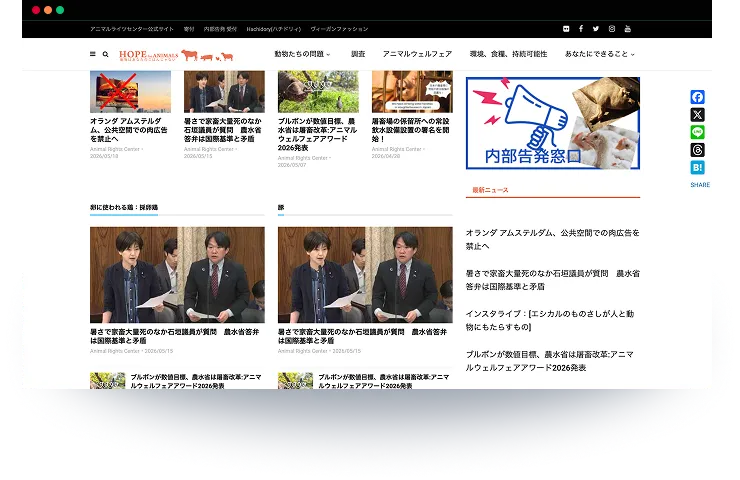This screenshot has height=480, width=740.
Task: Share via Hatena B! sidebar button
Action: point(698,168)
